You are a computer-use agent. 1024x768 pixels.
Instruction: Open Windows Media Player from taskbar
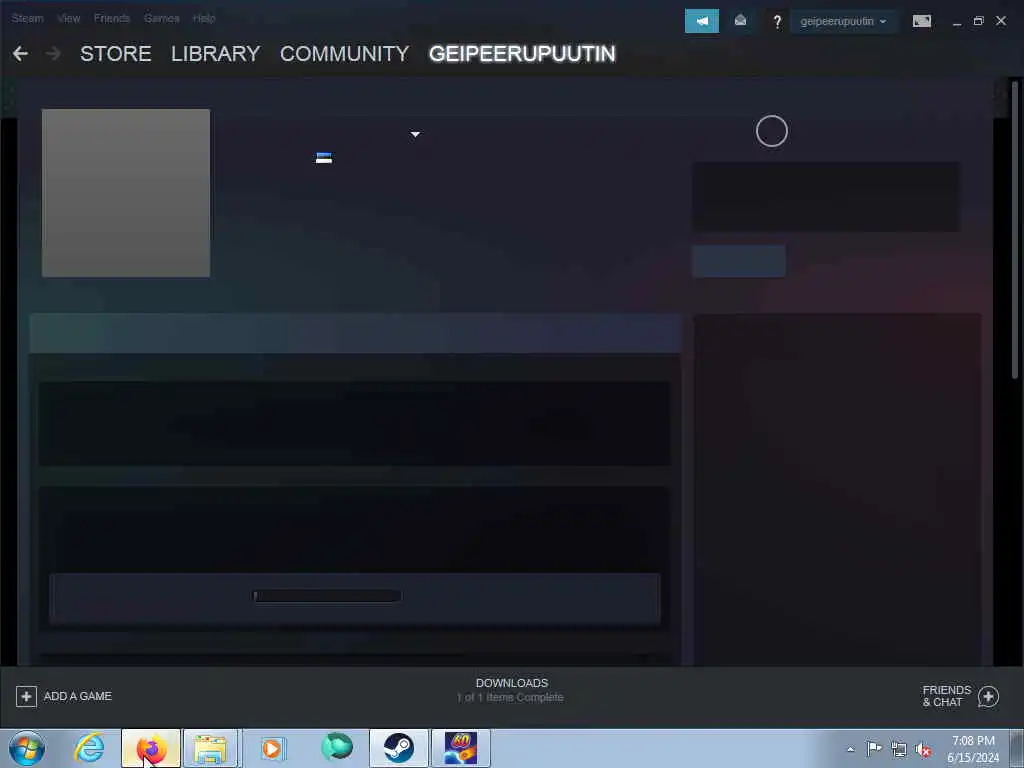(272, 748)
